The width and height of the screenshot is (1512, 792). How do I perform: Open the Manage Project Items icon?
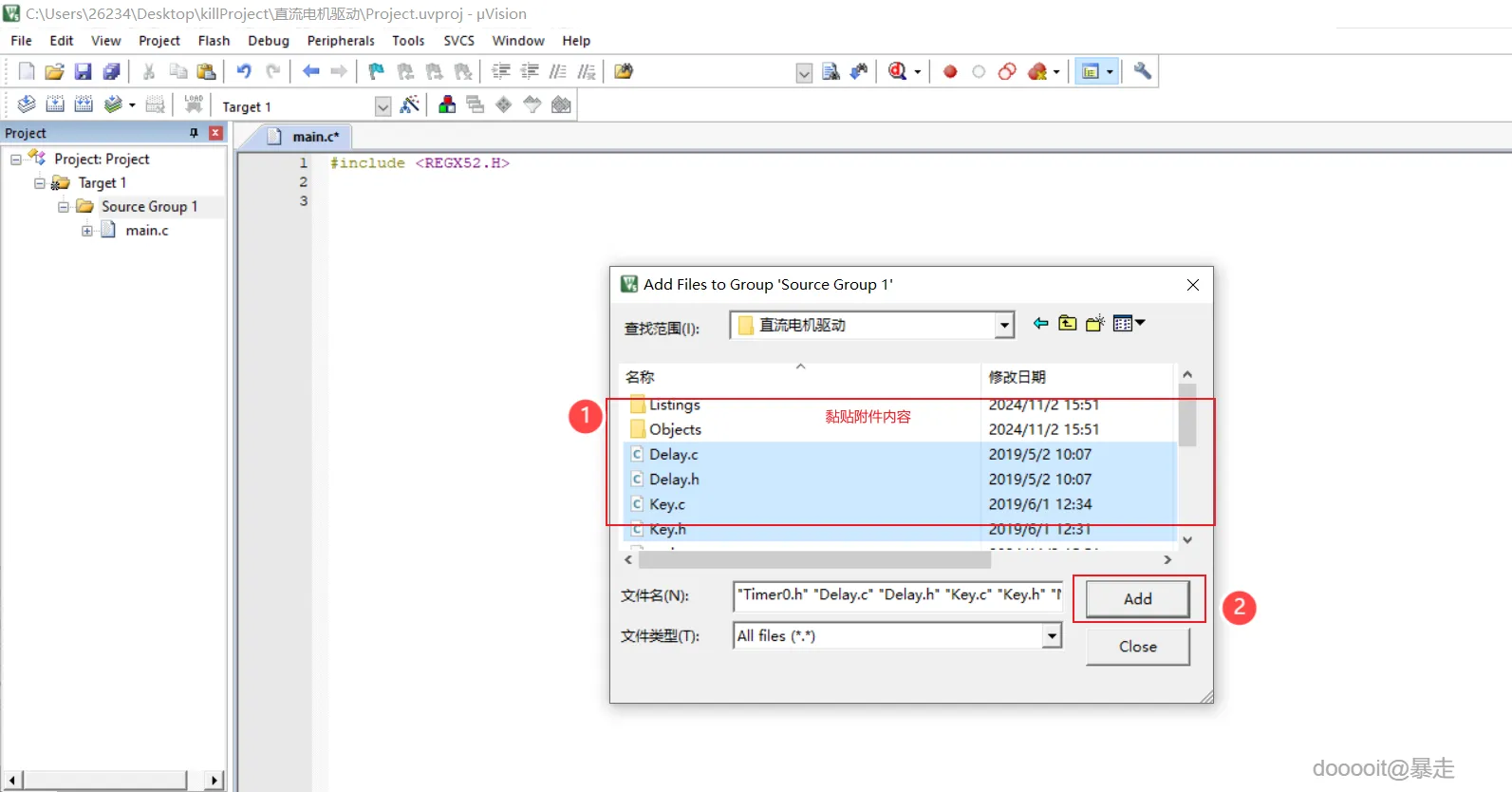pyautogui.click(x=447, y=104)
